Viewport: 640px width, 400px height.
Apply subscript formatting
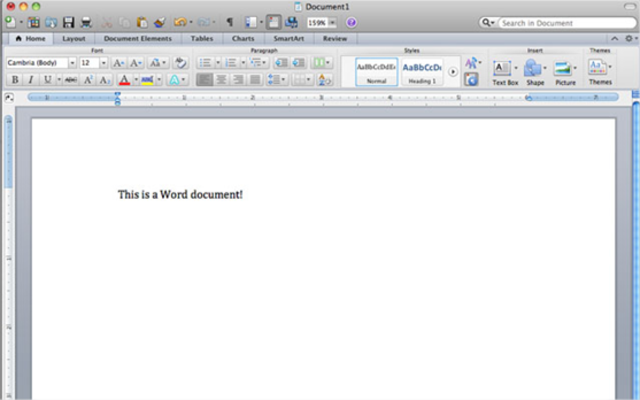[105, 79]
